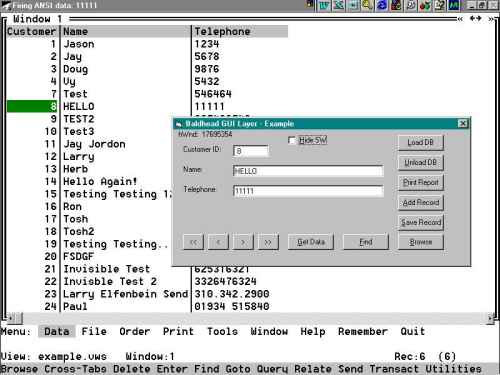Viewport: 500px width, 375px height.
Task: Click the Print Report button
Action: tap(421, 182)
